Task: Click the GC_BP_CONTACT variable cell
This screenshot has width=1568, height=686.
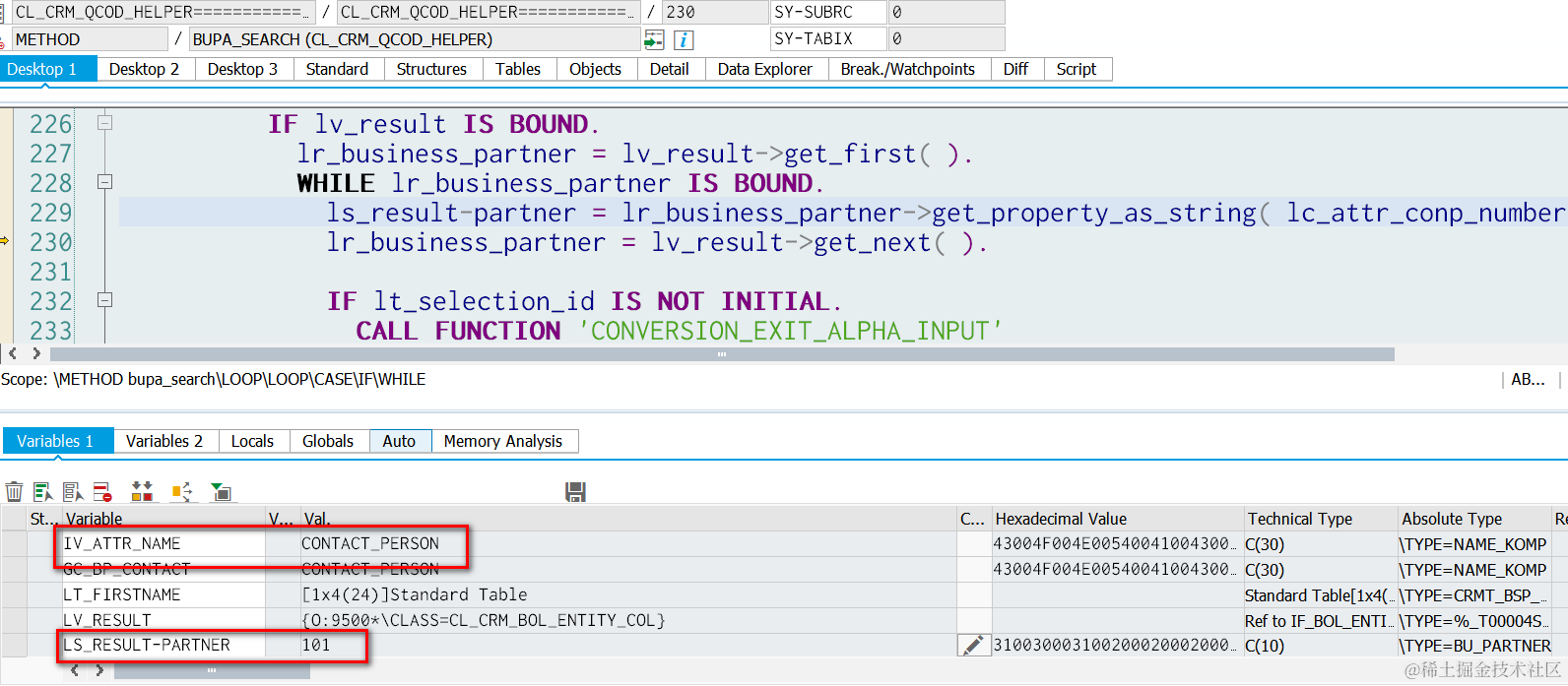Action: [163, 569]
